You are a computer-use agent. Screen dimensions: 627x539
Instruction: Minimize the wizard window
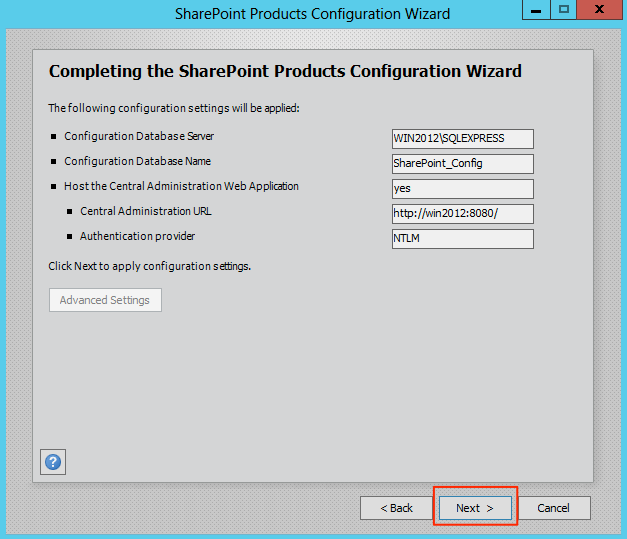[536, 10]
